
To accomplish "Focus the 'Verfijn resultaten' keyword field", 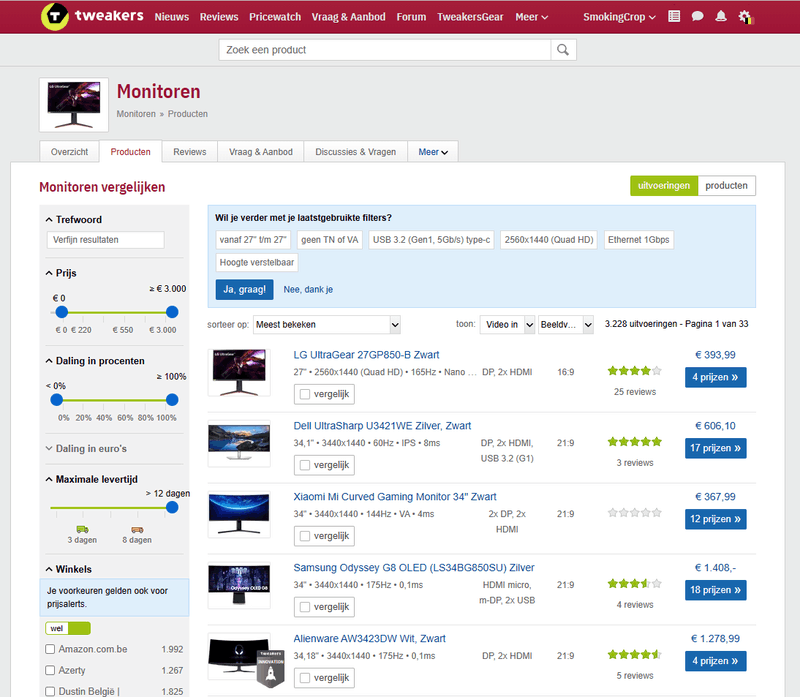I will [106, 240].
